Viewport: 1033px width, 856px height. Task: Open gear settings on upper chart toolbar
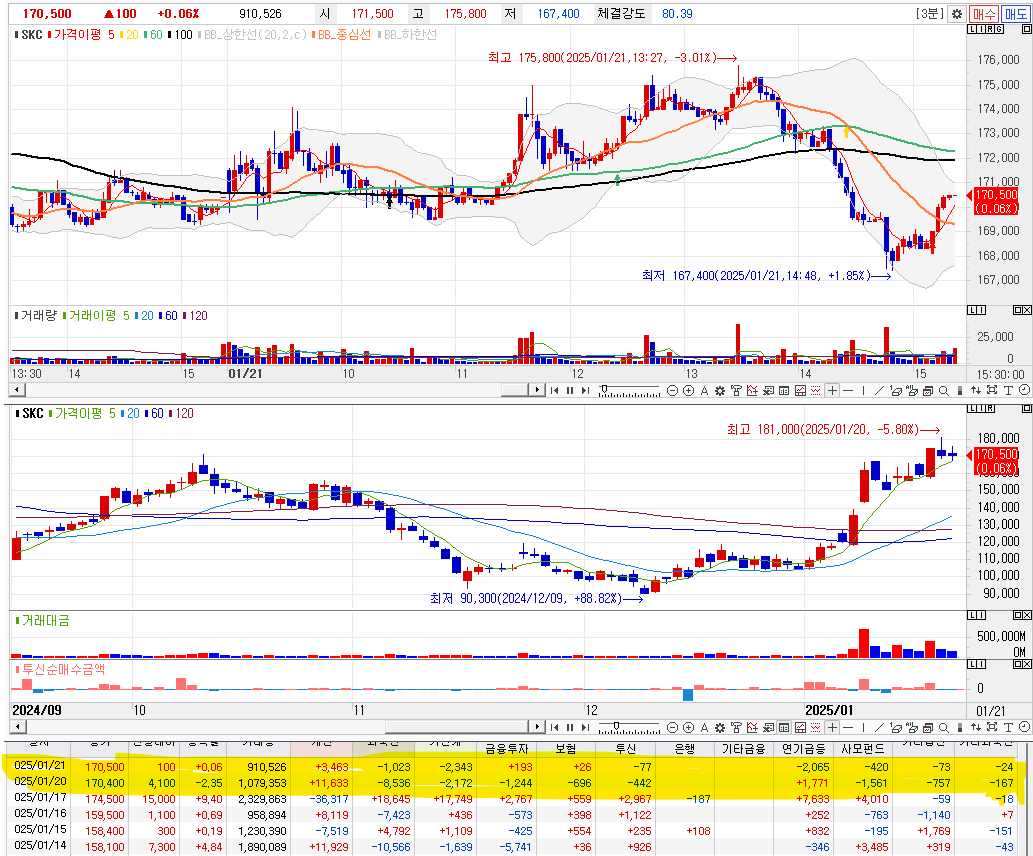tap(720, 391)
